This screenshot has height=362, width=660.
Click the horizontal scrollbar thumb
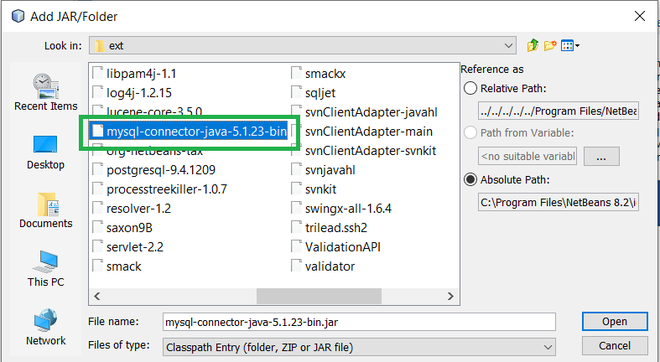coord(319,296)
